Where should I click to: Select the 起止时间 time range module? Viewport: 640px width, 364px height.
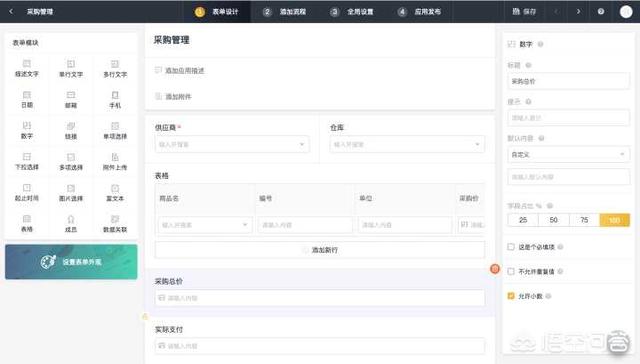point(27,193)
